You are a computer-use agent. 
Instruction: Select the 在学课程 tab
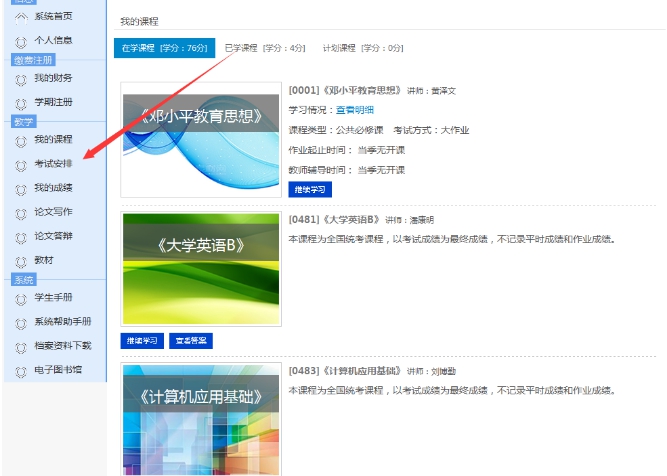point(165,48)
